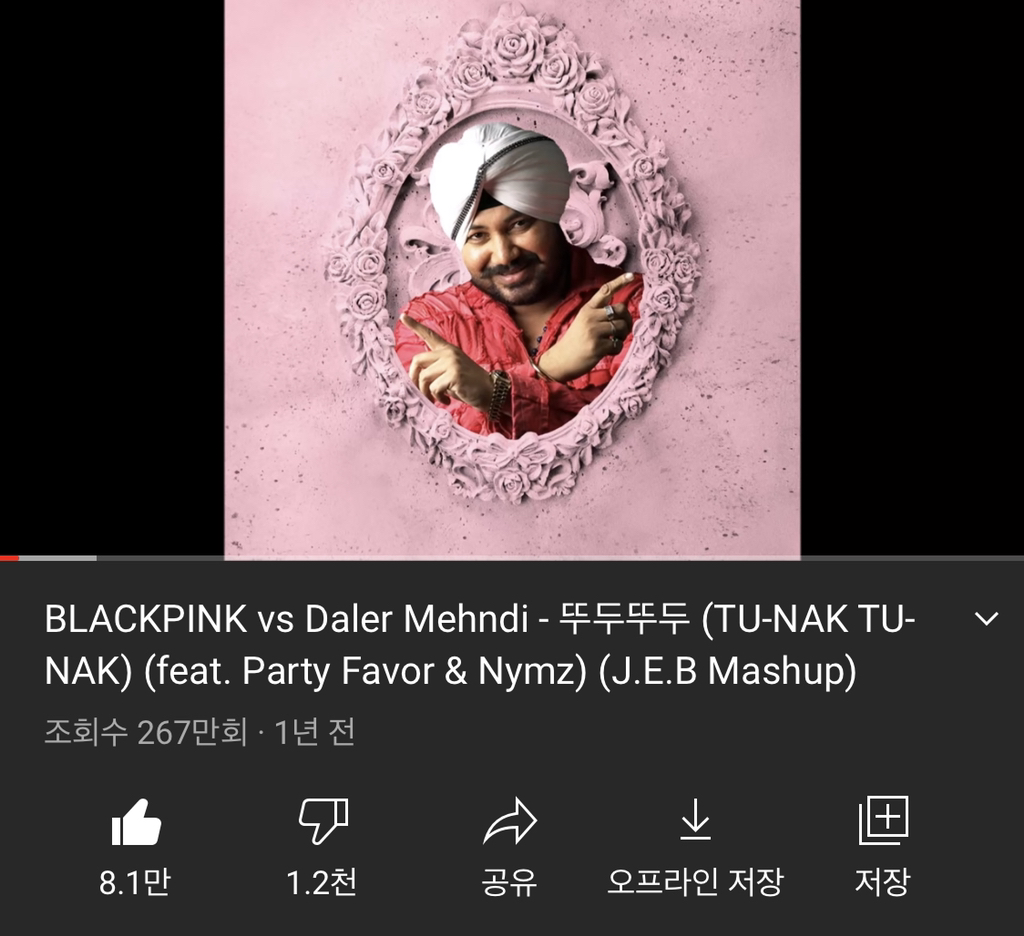The height and width of the screenshot is (936, 1024).
Task: Tap the offline download arrow icon
Action: 696,818
